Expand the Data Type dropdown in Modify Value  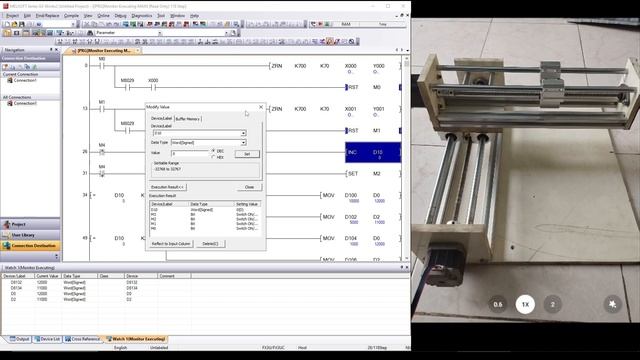click(x=243, y=142)
